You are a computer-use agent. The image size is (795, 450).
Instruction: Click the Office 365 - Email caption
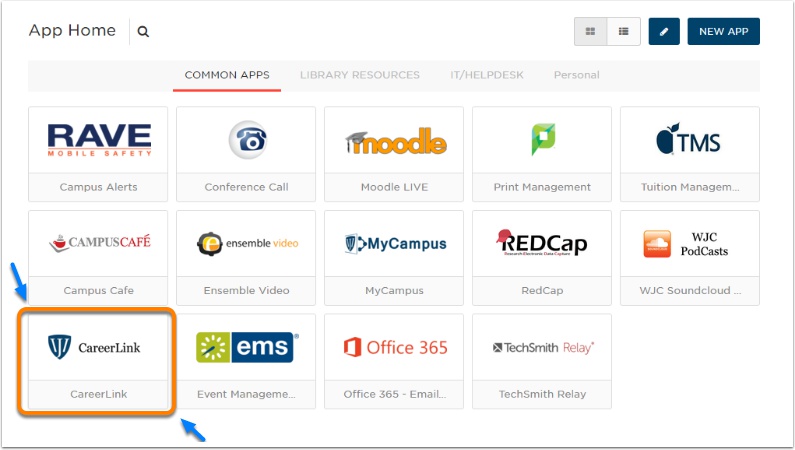click(394, 394)
